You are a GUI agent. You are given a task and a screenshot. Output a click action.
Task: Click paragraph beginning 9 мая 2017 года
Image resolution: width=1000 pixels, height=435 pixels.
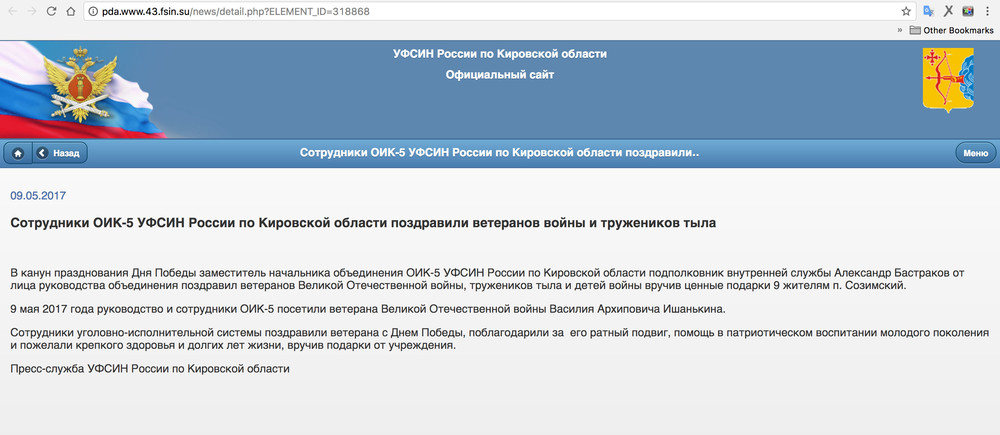[x=368, y=309]
